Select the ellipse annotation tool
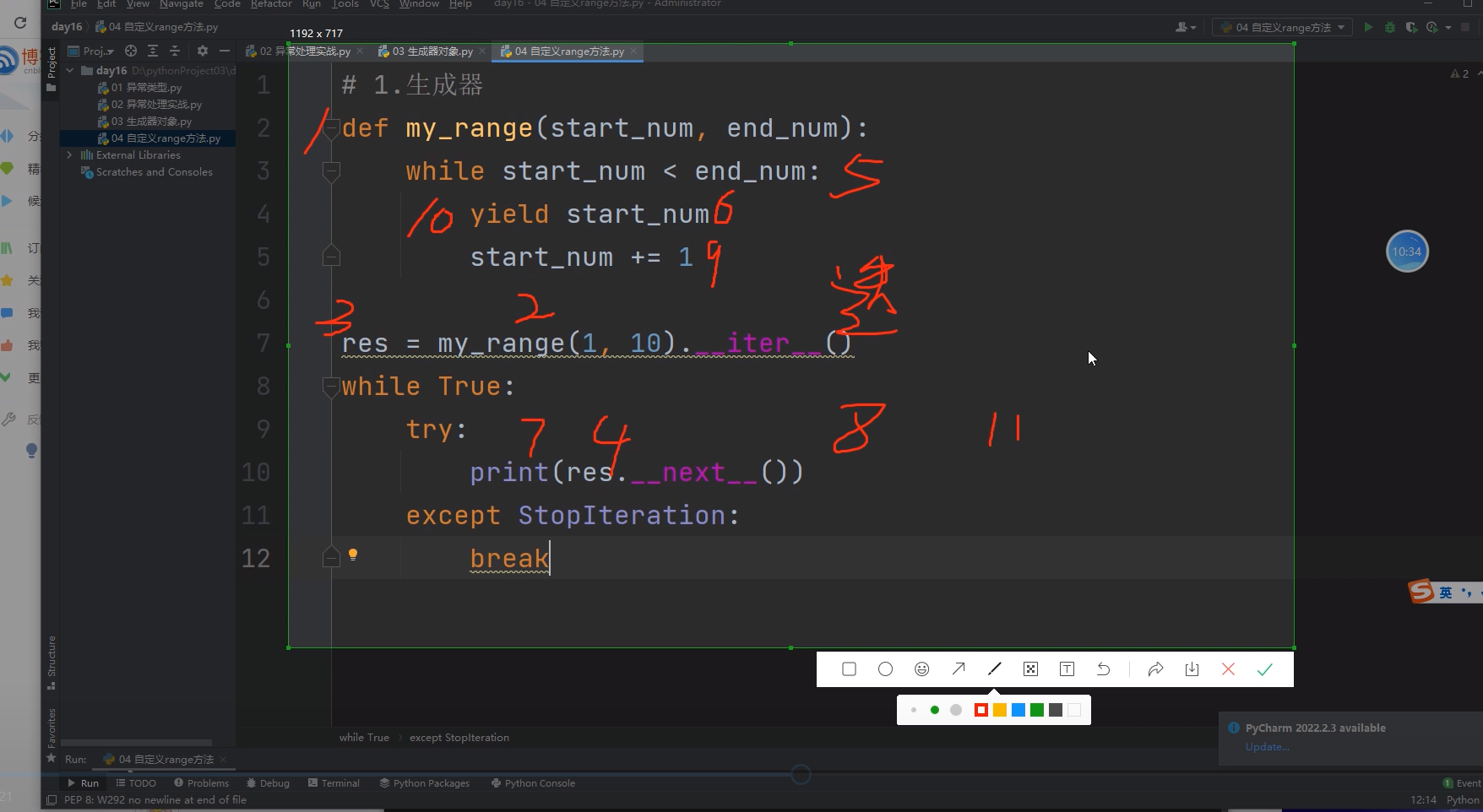 [x=885, y=669]
